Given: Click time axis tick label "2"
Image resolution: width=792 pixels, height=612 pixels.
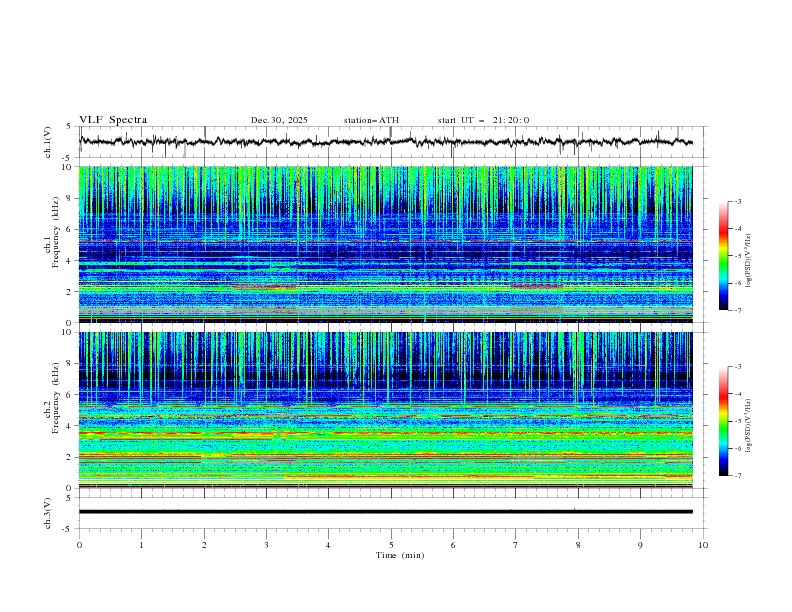Looking at the screenshot, I should point(204,545).
